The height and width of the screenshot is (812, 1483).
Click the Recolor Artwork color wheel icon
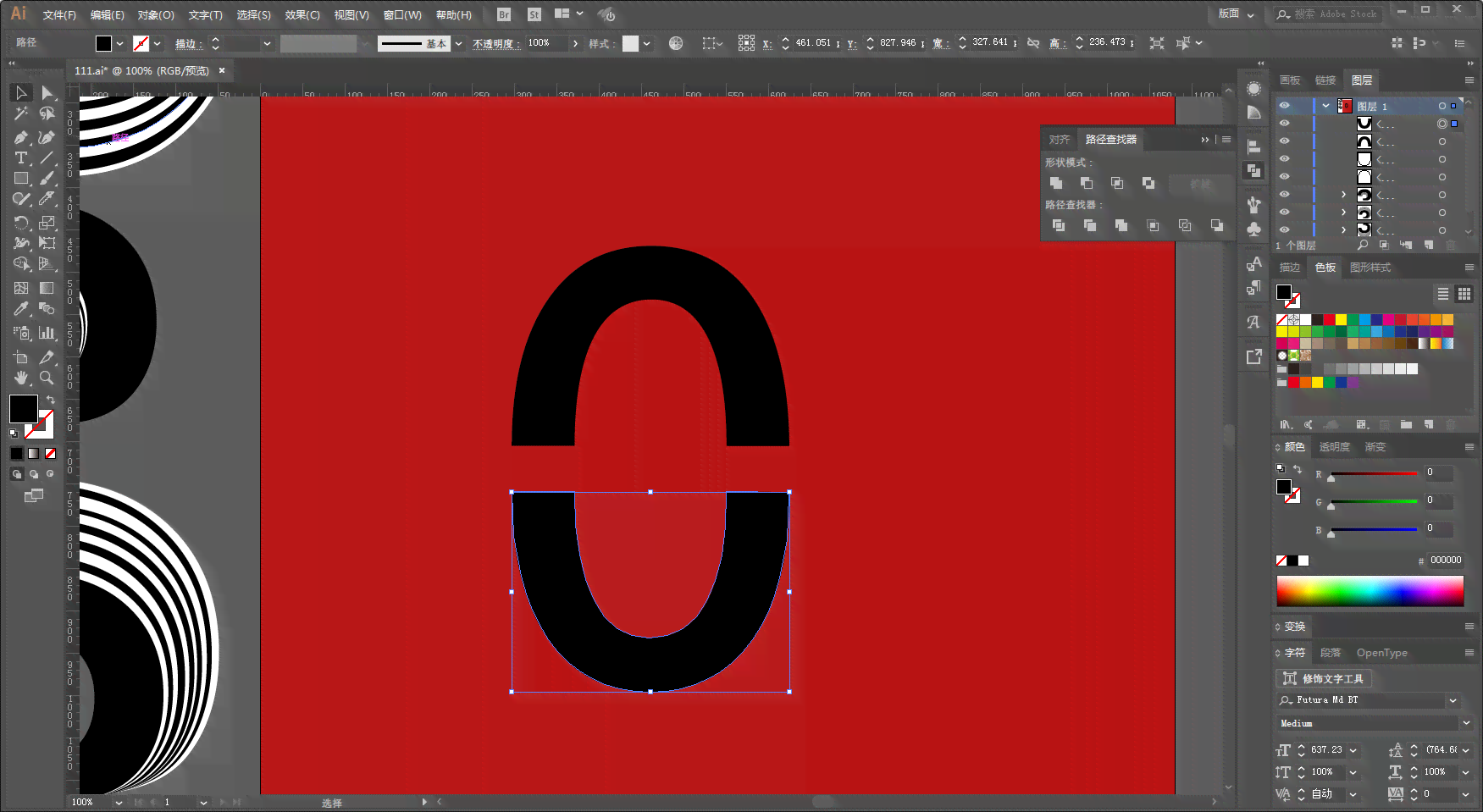[x=676, y=43]
